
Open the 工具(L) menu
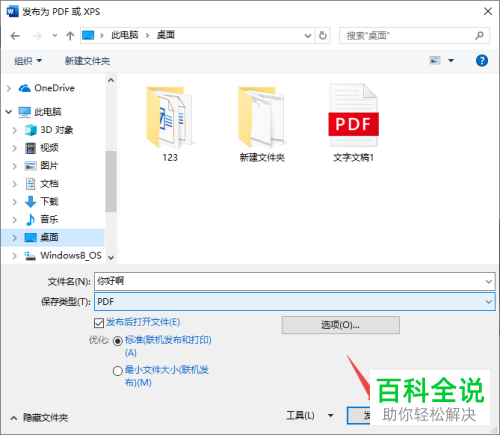click(300, 415)
